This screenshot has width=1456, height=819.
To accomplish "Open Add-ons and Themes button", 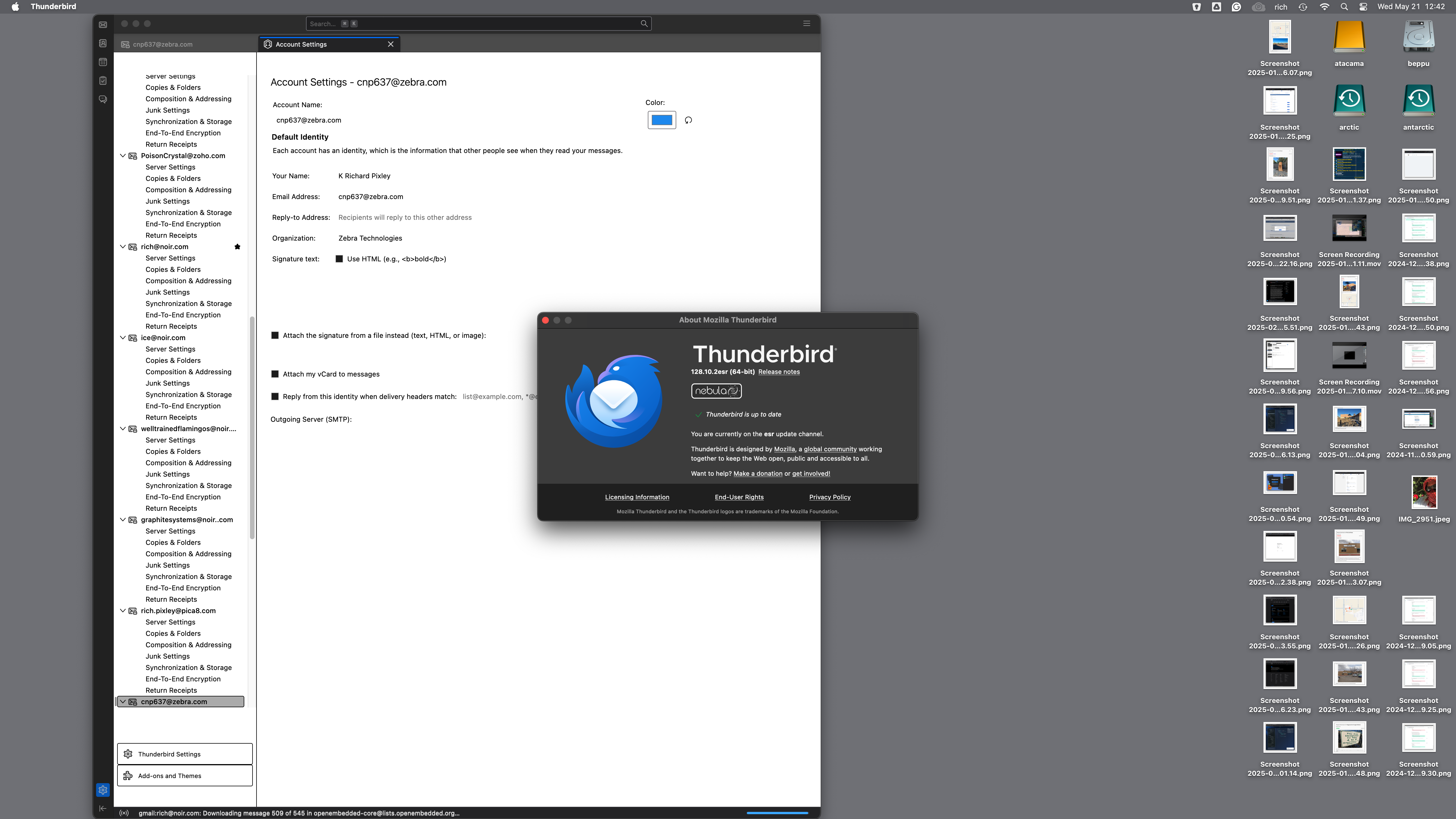I will 185,775.
